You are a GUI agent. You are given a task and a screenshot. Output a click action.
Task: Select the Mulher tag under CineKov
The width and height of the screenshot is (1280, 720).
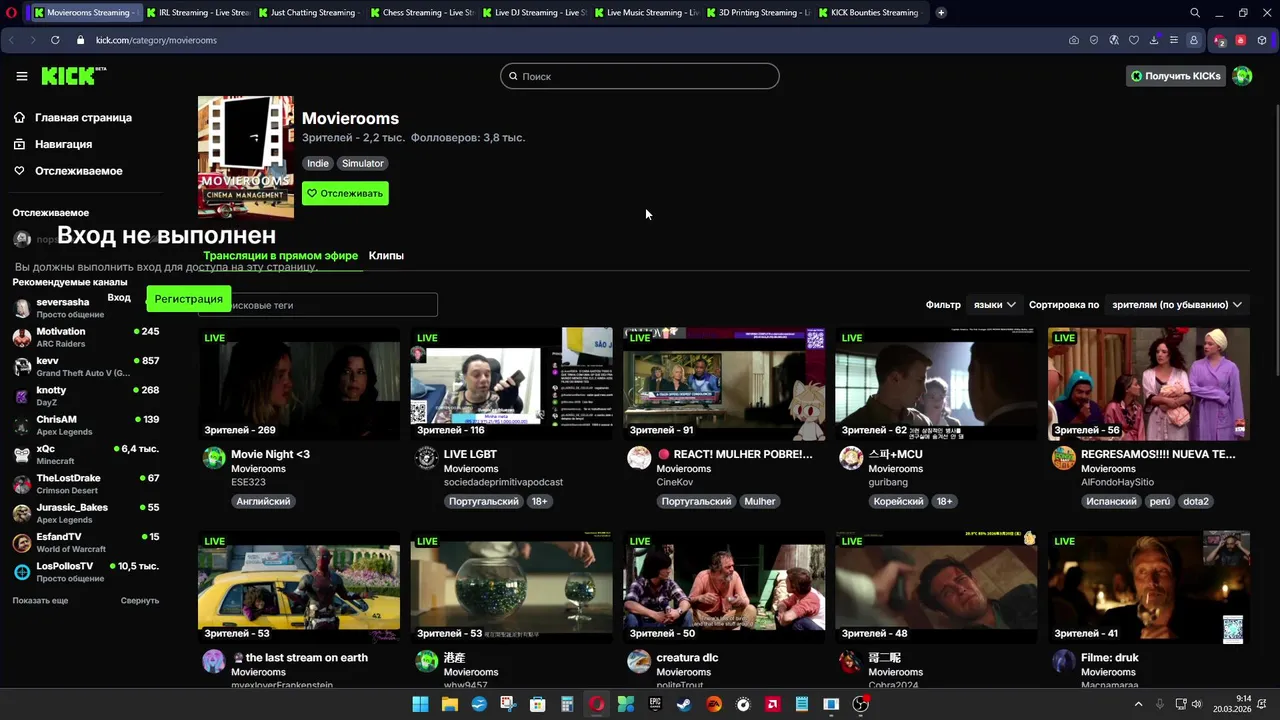(760, 501)
